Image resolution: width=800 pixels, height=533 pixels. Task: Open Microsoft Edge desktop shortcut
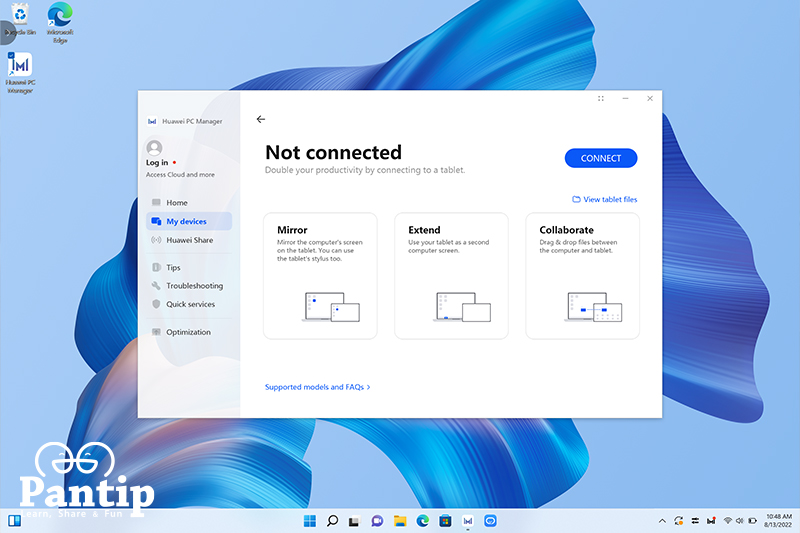point(60,22)
